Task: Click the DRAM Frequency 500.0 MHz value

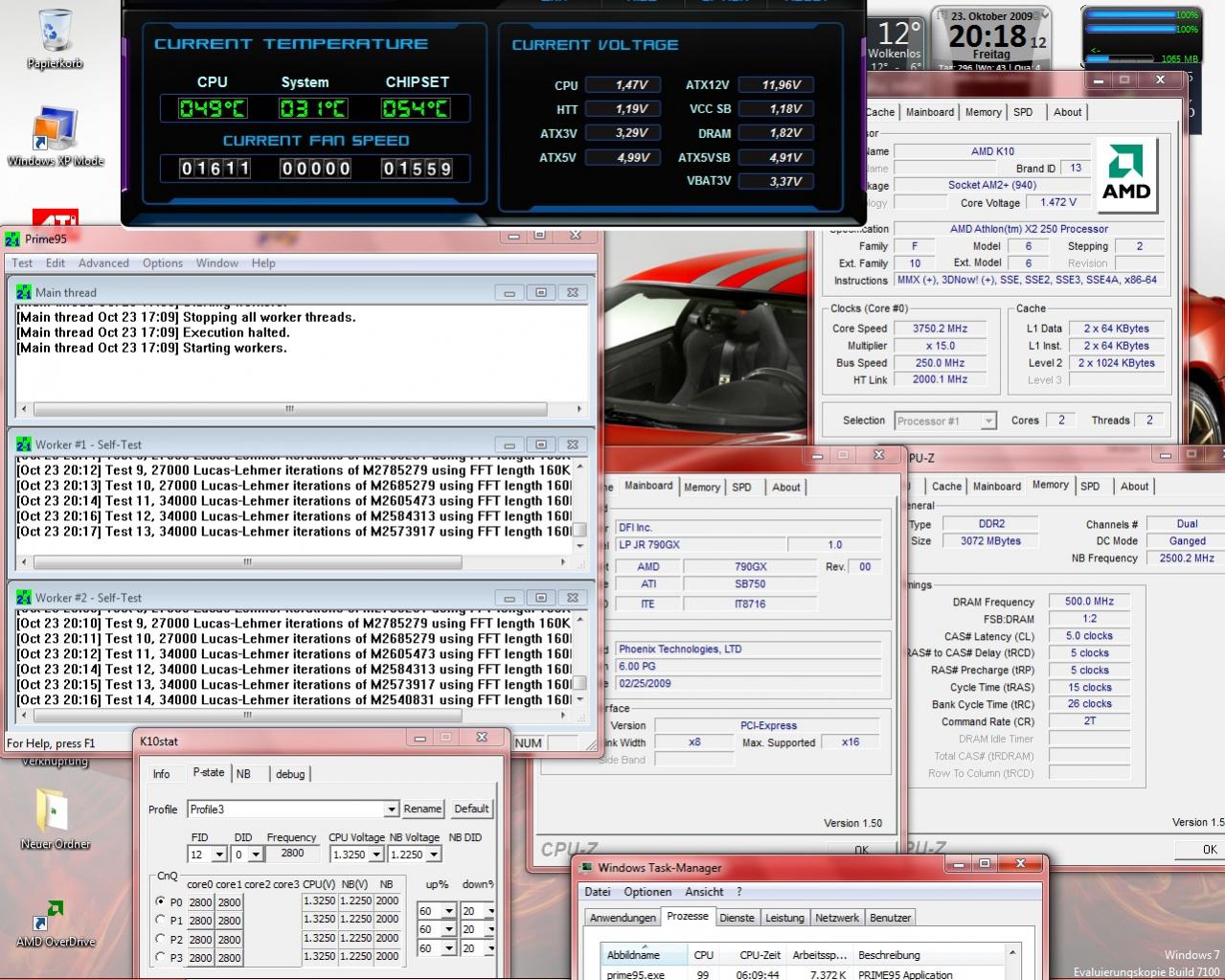Action: tap(1090, 602)
